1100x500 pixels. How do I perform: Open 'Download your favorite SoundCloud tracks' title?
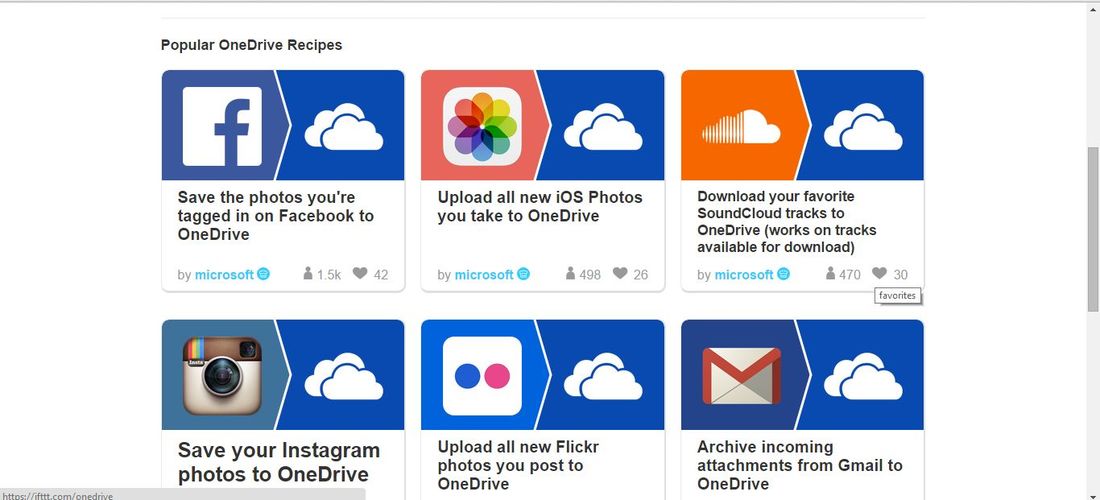click(x=786, y=222)
